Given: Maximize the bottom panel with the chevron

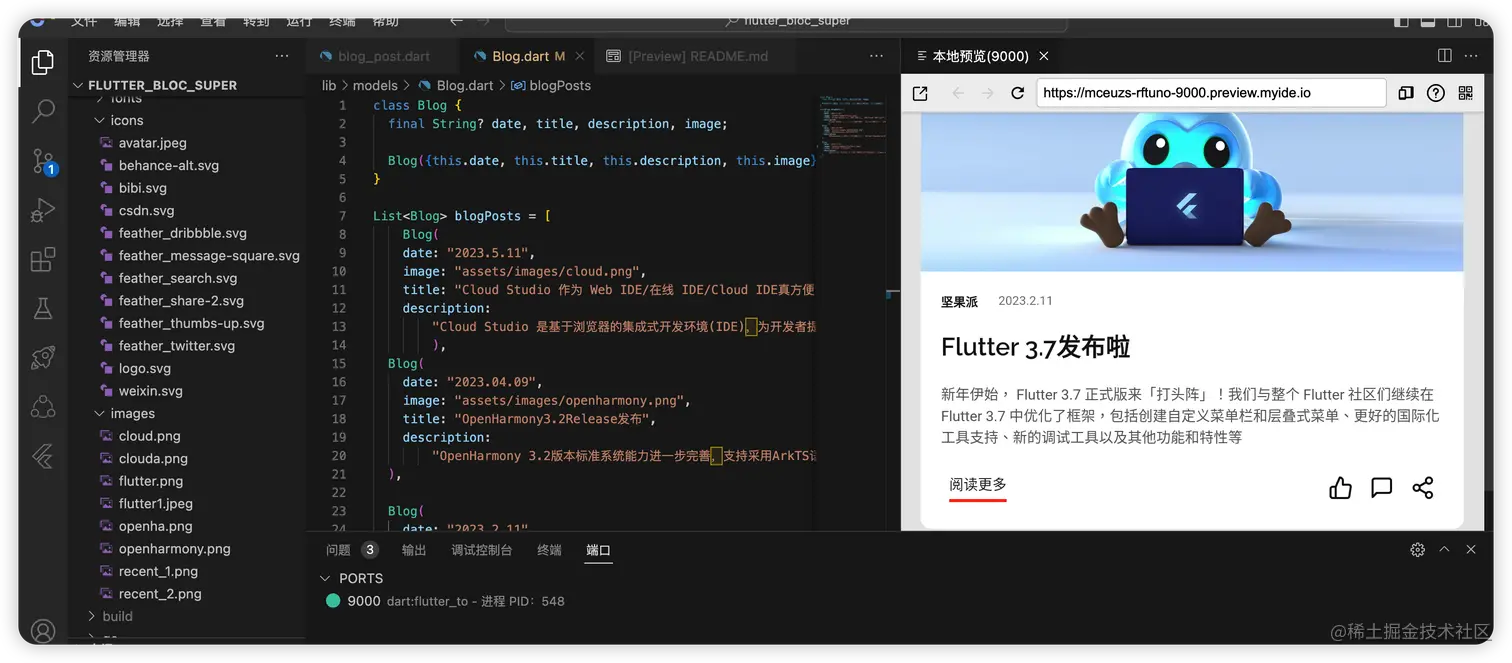Looking at the screenshot, I should coord(1444,549).
